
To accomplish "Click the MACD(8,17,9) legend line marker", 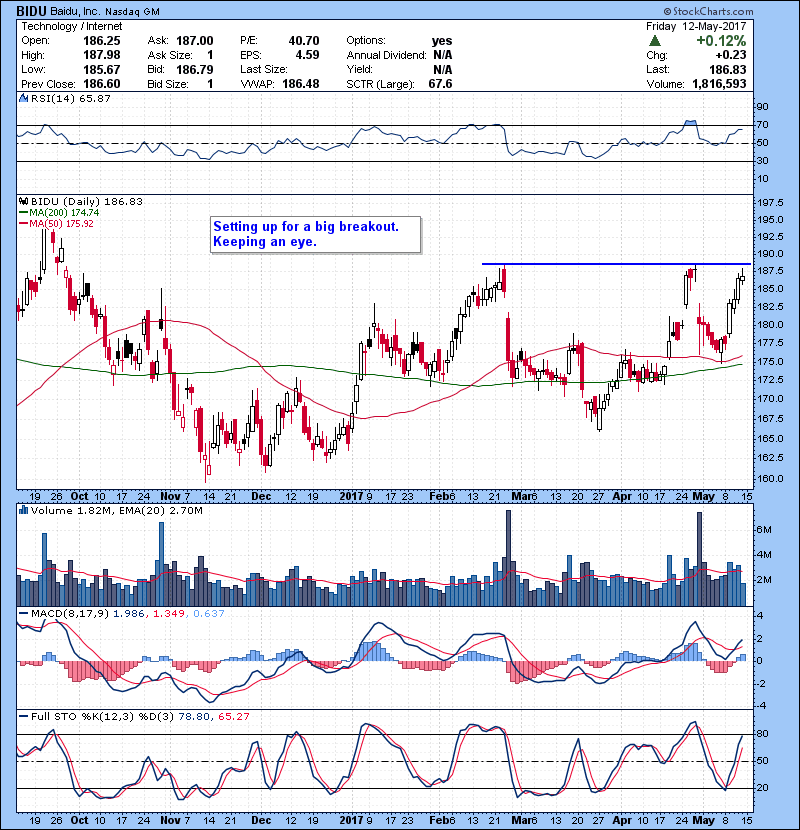I will (x=24, y=614).
